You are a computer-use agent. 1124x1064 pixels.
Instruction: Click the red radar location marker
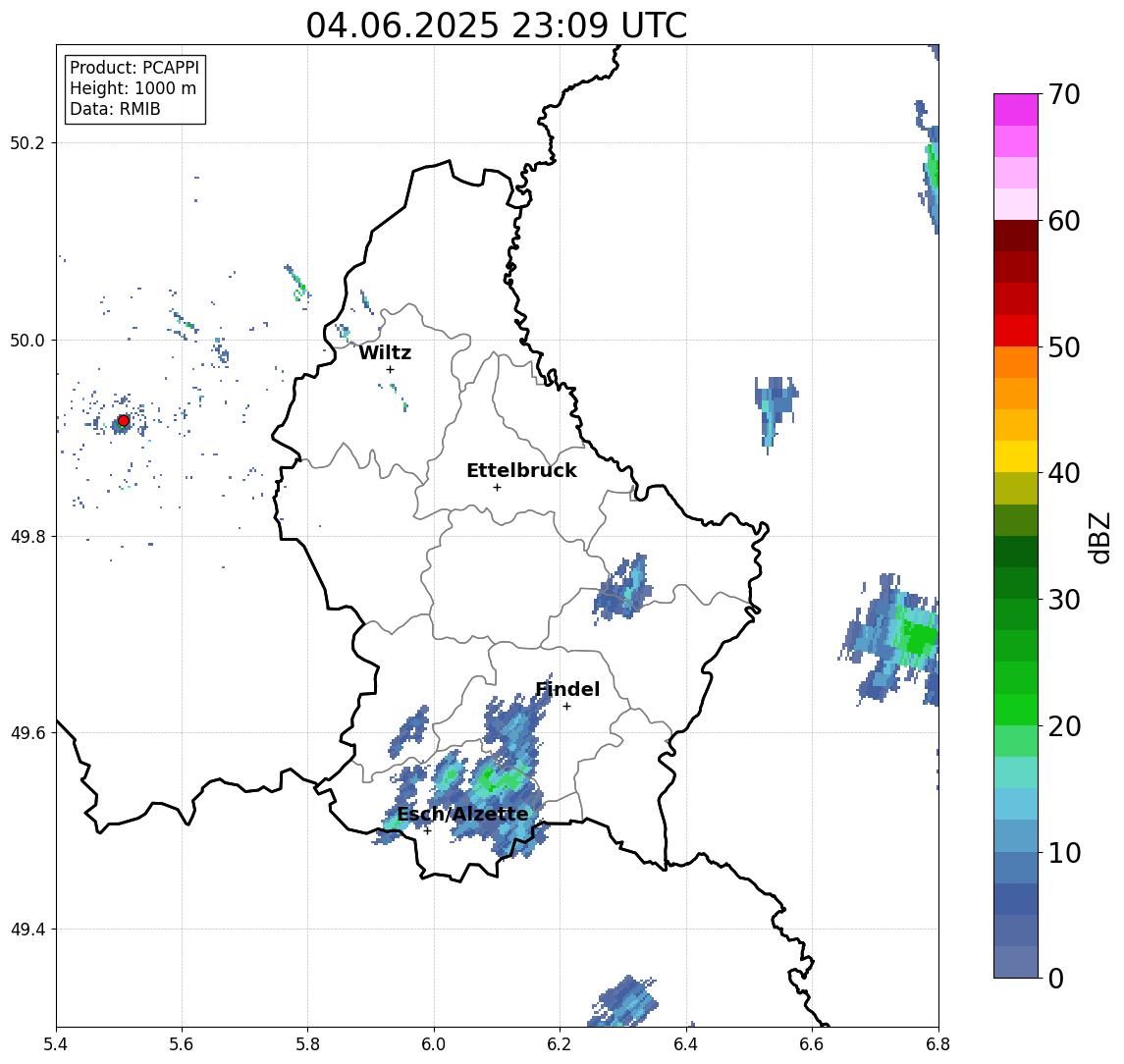coord(124,420)
